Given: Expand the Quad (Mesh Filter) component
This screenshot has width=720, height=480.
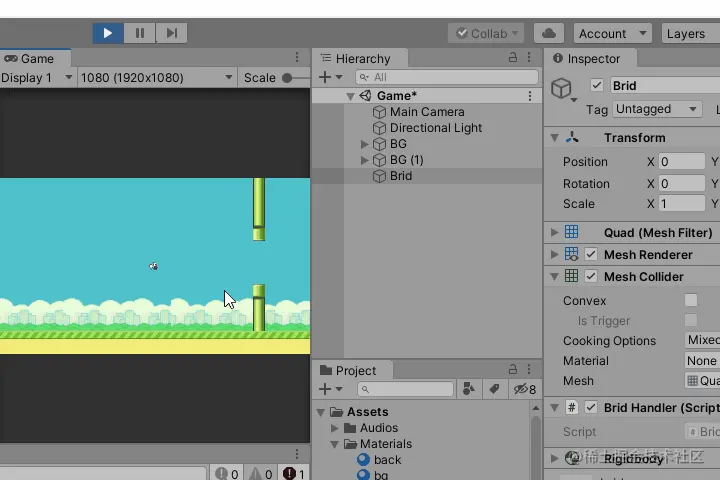Looking at the screenshot, I should point(555,232).
